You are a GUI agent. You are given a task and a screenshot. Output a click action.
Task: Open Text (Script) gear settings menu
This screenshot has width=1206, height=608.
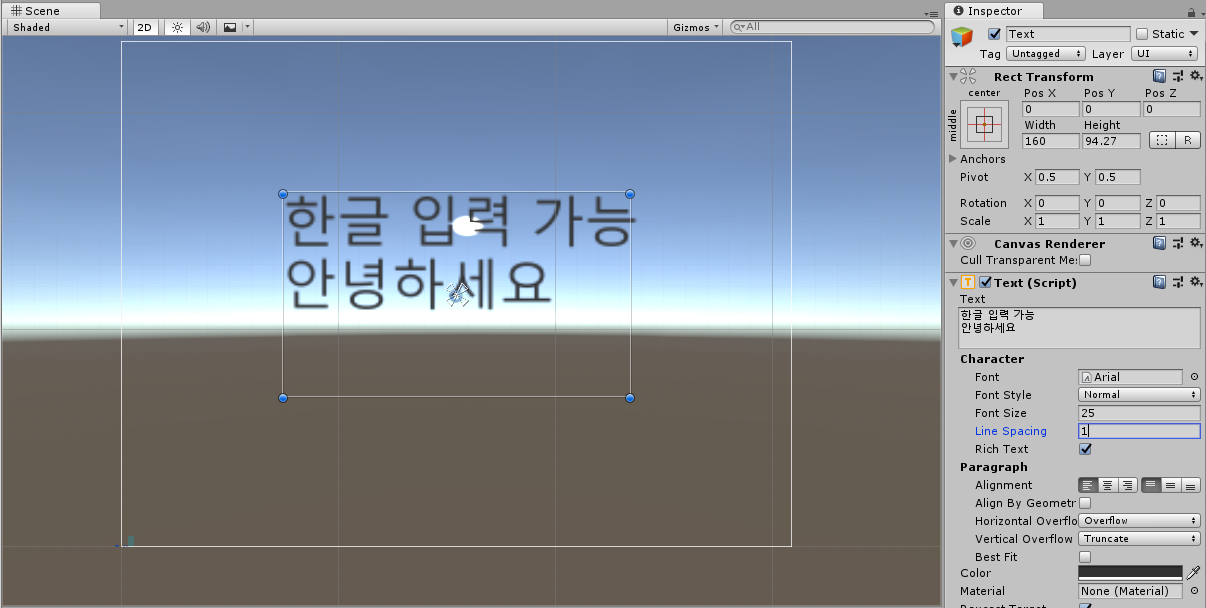coord(1195,282)
